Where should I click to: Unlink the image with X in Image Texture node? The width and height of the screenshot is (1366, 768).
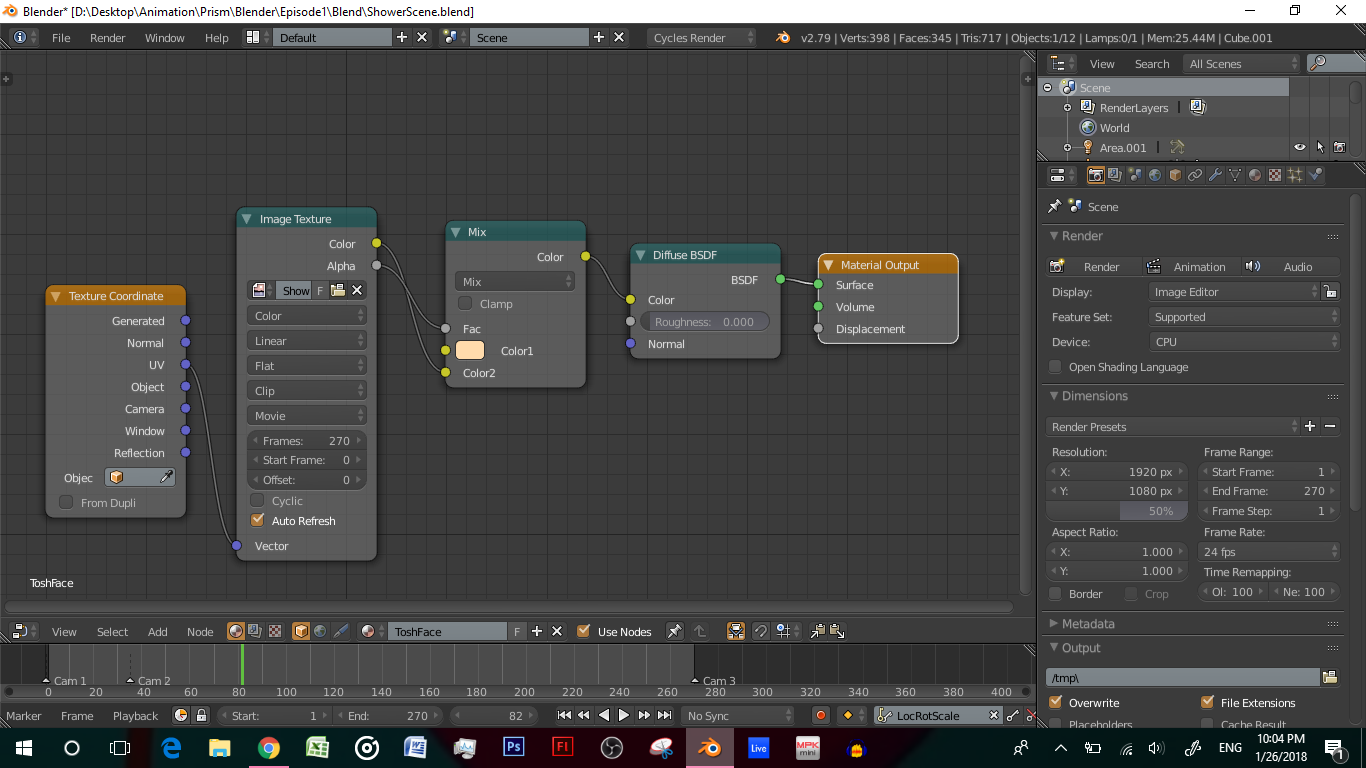pos(357,290)
